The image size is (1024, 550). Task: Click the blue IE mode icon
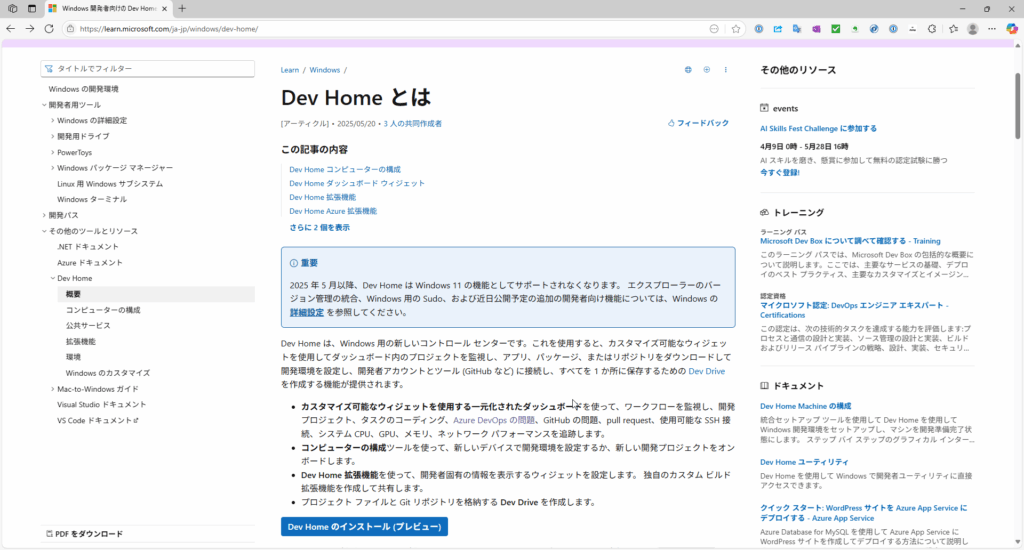click(874, 29)
